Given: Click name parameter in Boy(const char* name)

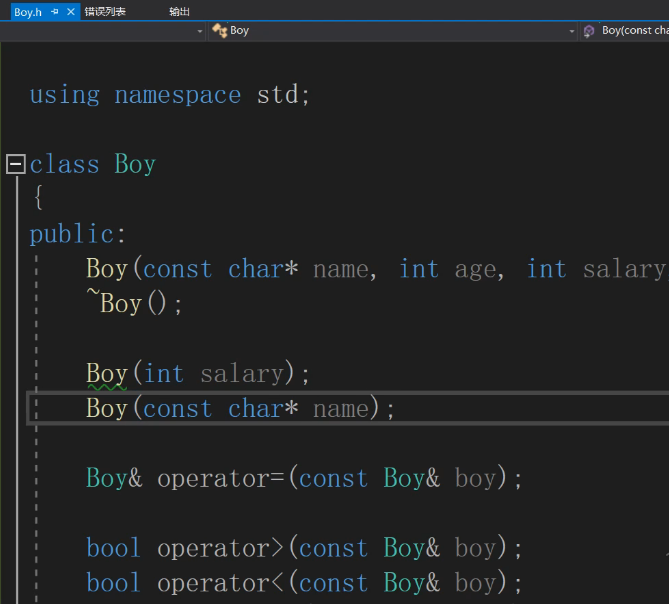Looking at the screenshot, I should [341, 409].
